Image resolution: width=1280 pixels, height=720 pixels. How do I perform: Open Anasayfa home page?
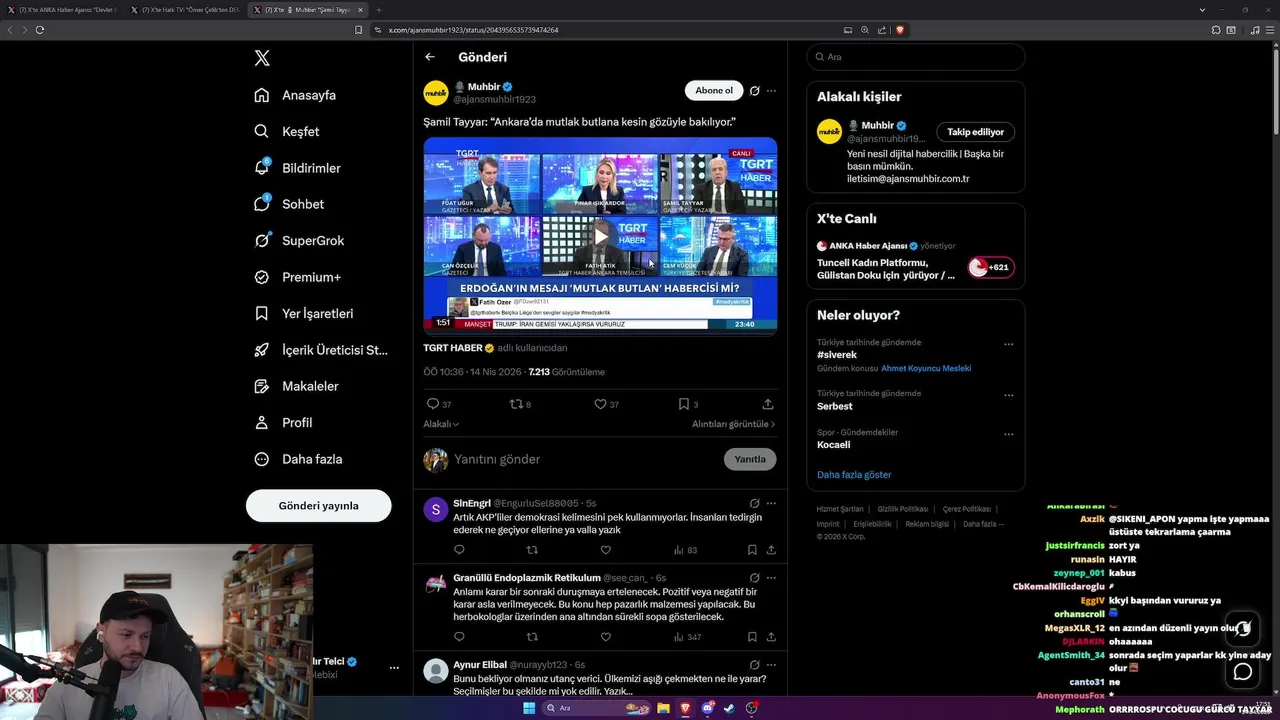click(x=296, y=95)
